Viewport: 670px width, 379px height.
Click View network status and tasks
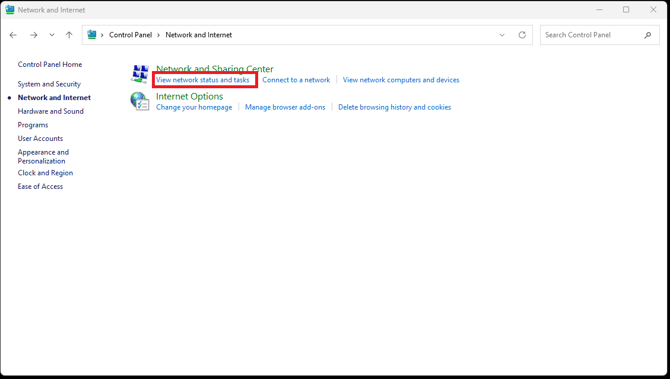tap(203, 80)
